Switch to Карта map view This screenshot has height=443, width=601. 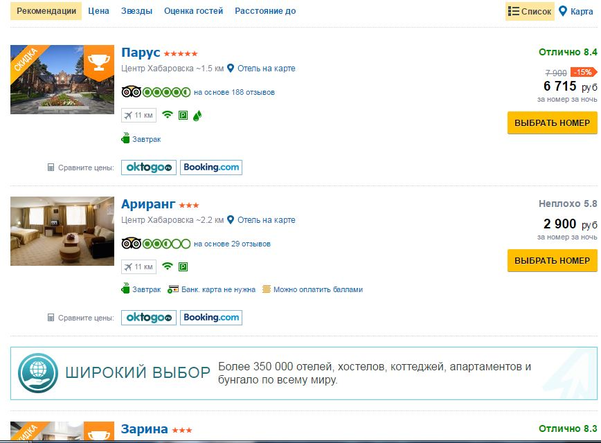pyautogui.click(x=576, y=11)
